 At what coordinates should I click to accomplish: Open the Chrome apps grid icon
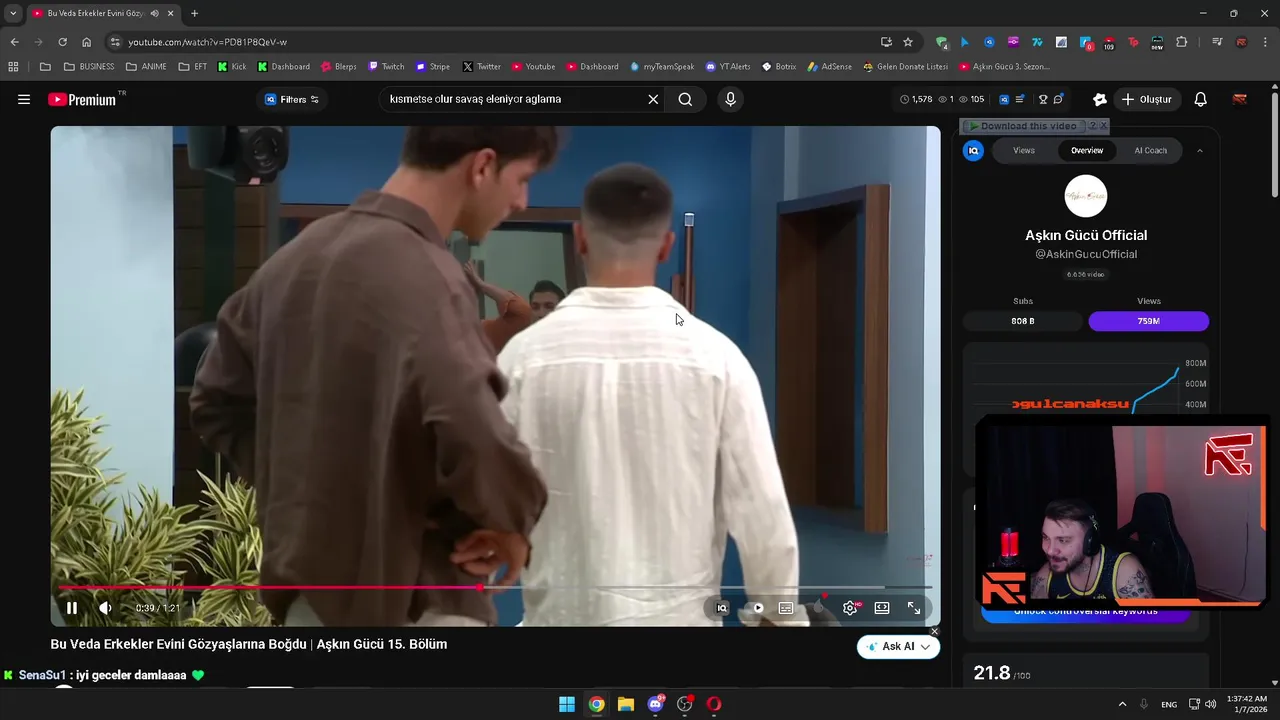point(13,67)
